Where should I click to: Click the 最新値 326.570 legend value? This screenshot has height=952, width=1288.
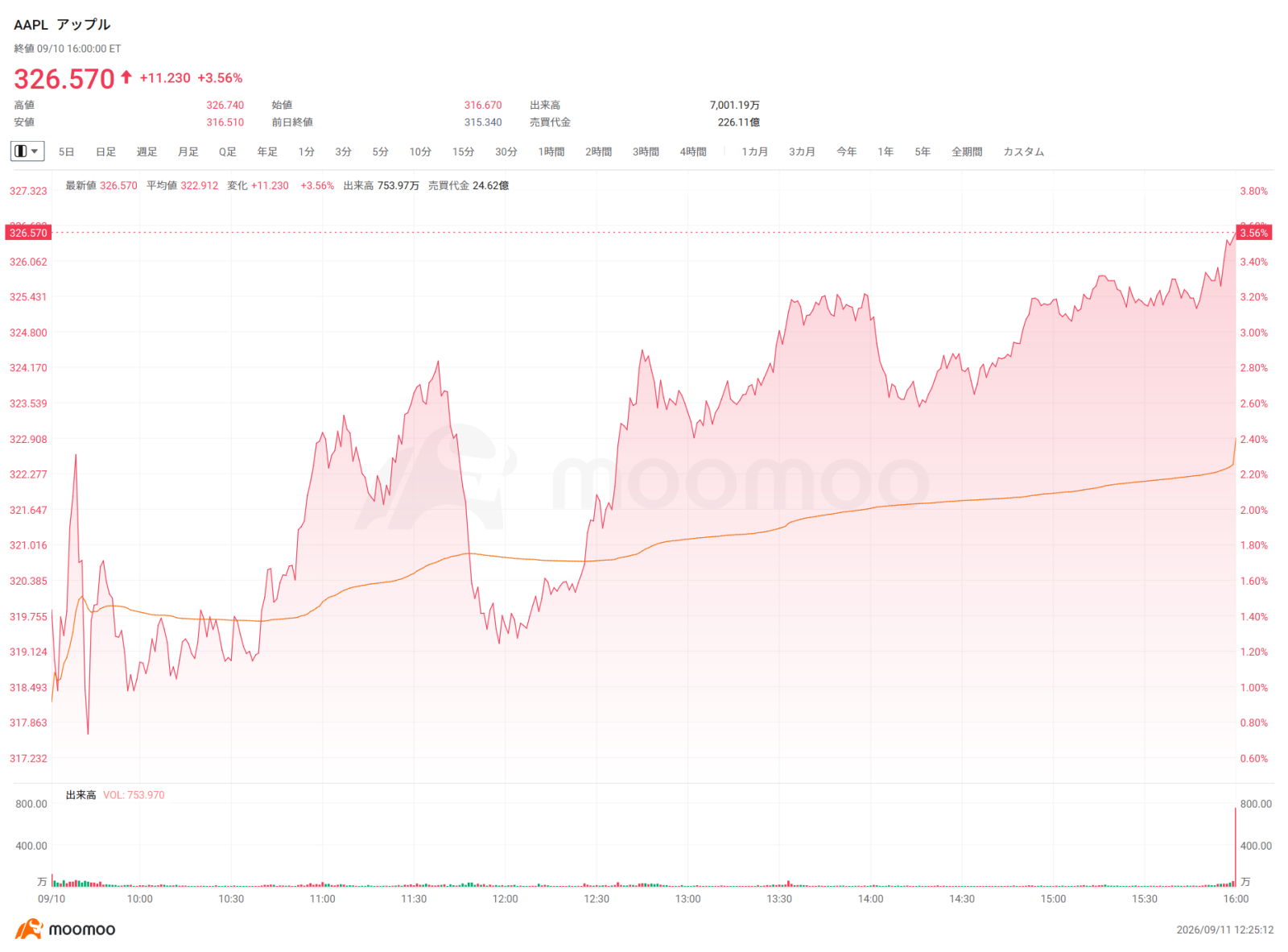101,185
